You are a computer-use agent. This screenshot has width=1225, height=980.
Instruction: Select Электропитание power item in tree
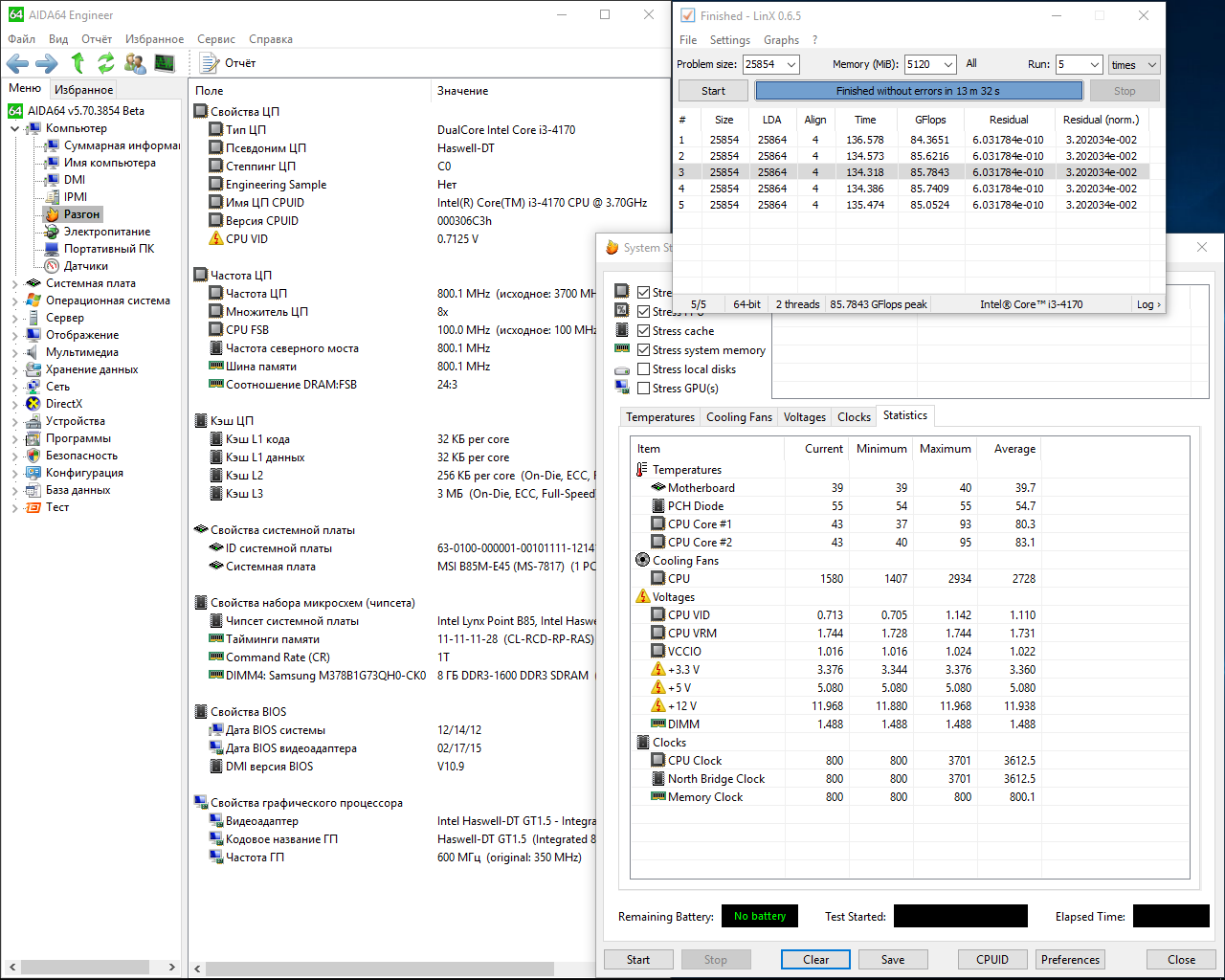[97, 232]
